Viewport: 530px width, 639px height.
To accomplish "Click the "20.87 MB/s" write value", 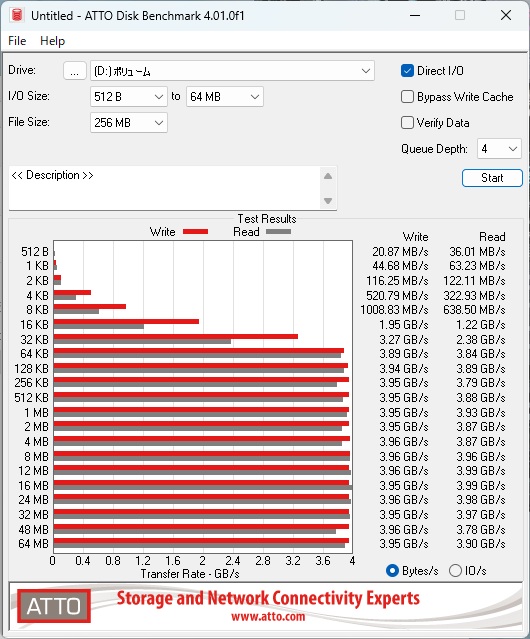I will coord(400,252).
